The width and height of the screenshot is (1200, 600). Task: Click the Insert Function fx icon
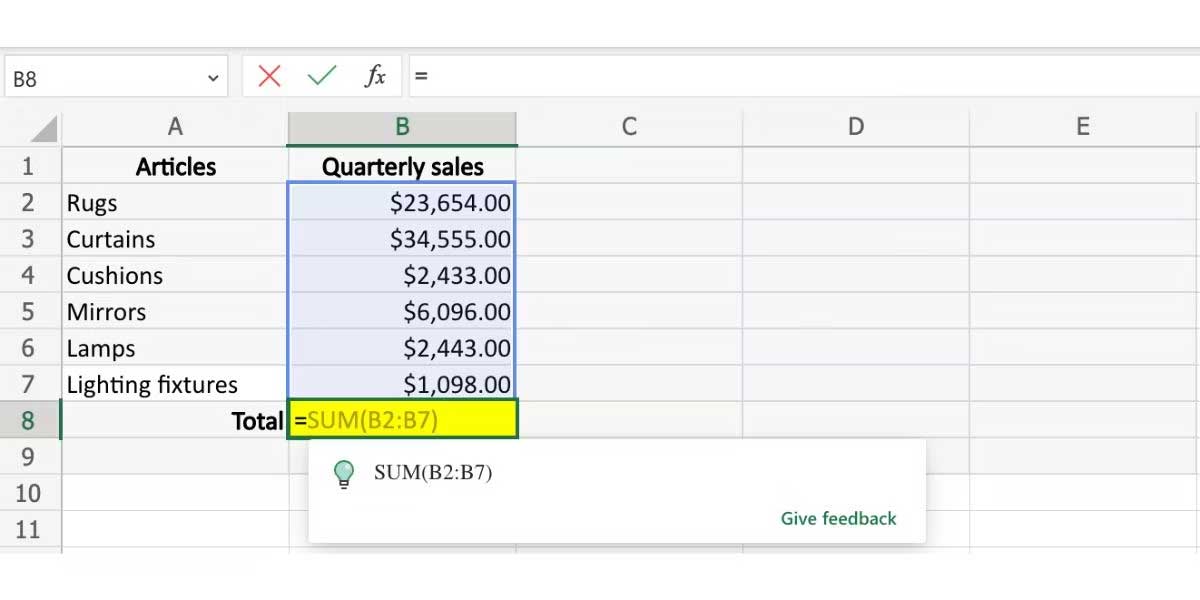pyautogui.click(x=375, y=75)
